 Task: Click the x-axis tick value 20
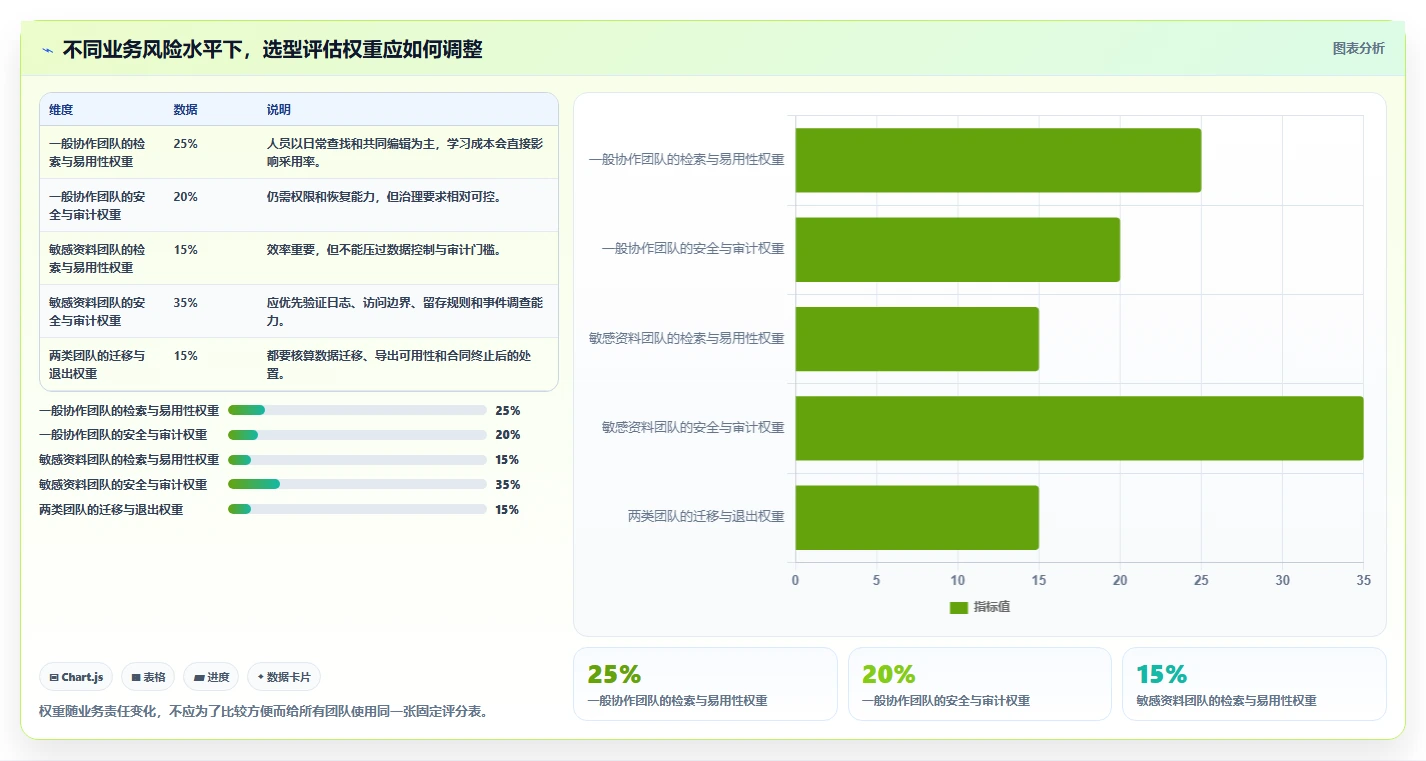coord(1120,580)
